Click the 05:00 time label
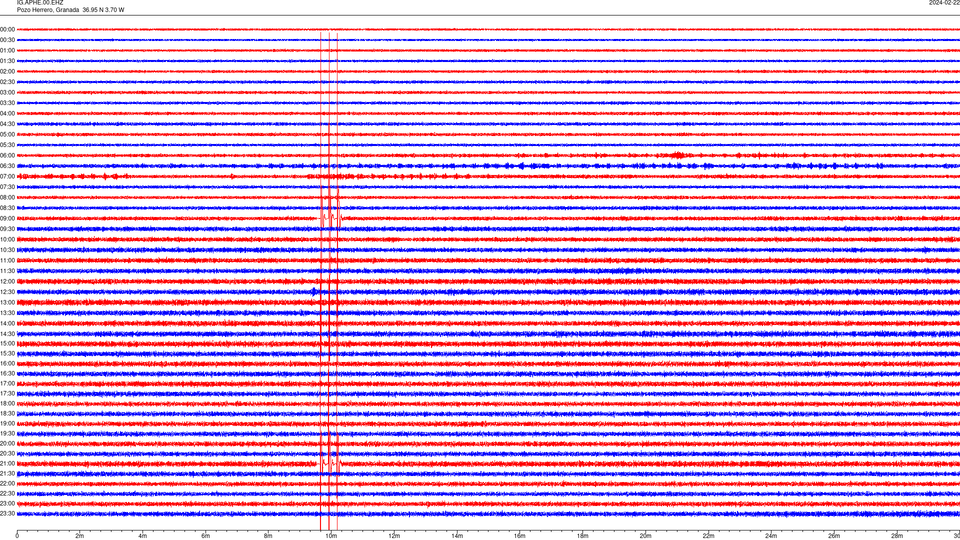The height and width of the screenshot is (540, 960). click(x=7, y=134)
